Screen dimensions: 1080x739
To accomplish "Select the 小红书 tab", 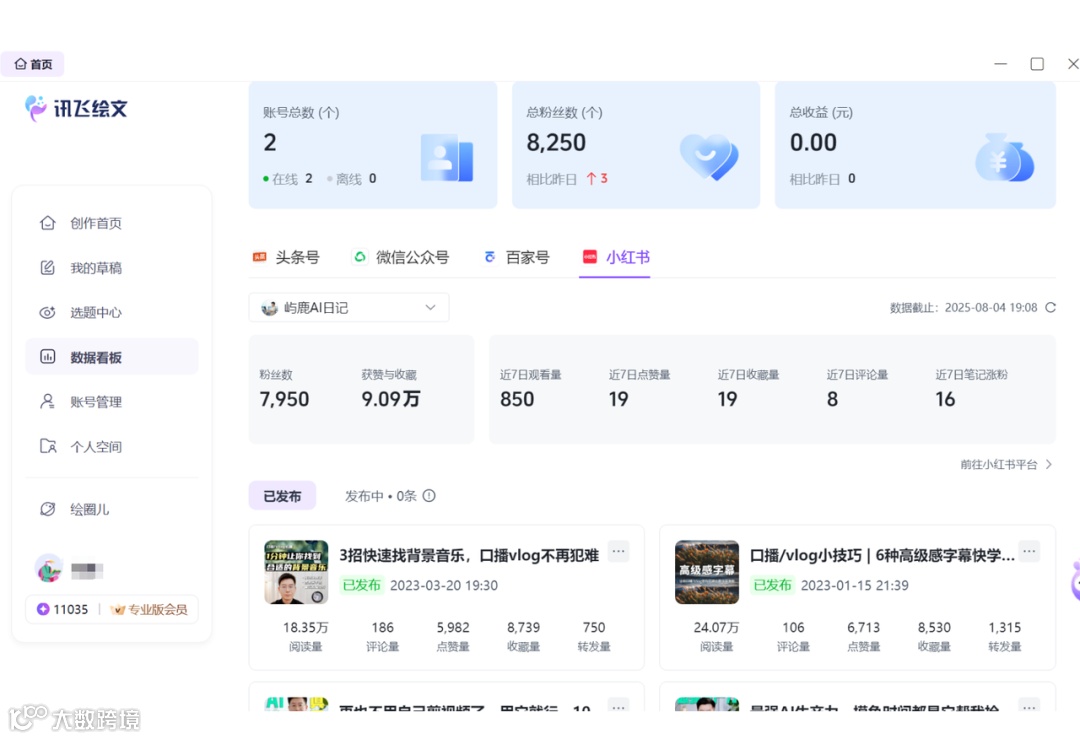I will [x=616, y=257].
